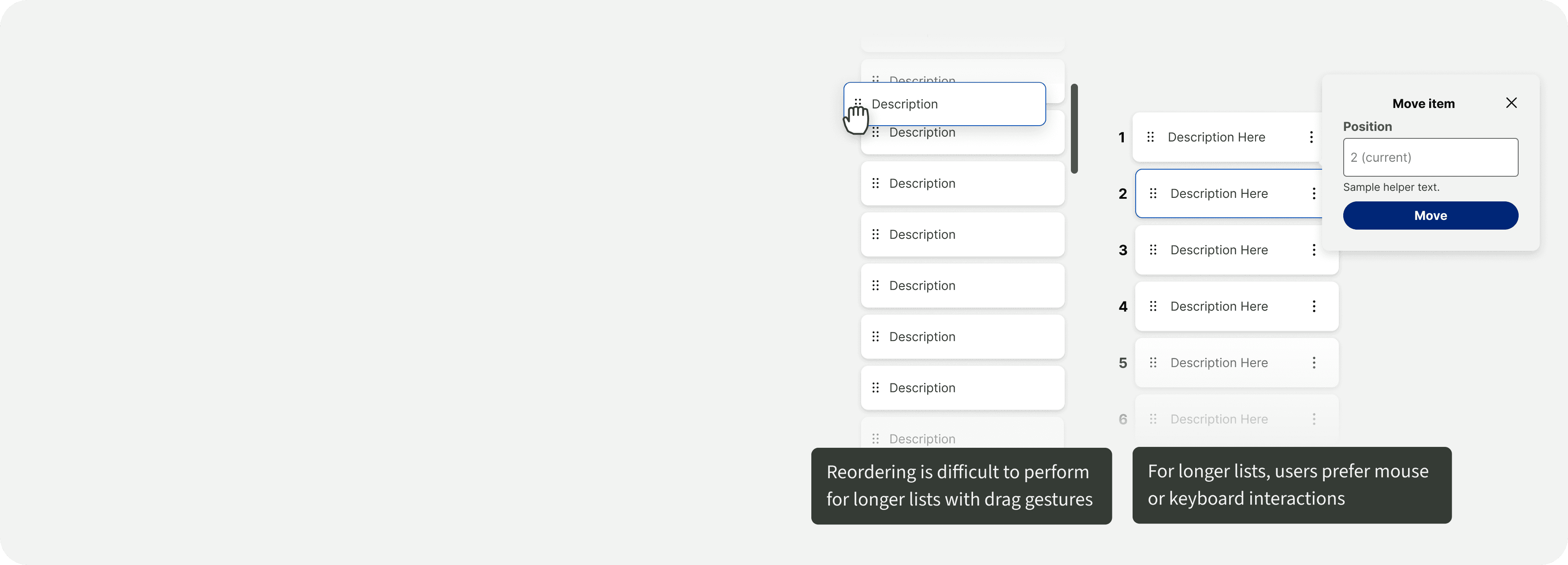
Task: Click the drag handle of numbered item 3
Action: click(x=1153, y=249)
